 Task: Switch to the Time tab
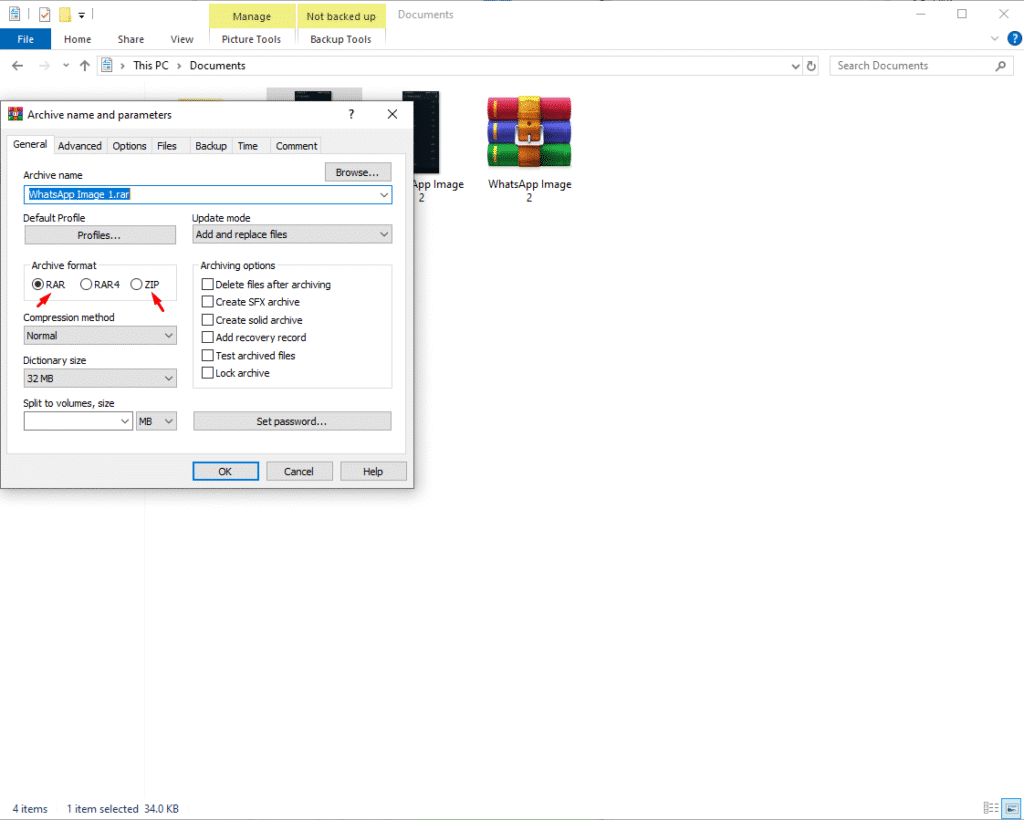[248, 146]
